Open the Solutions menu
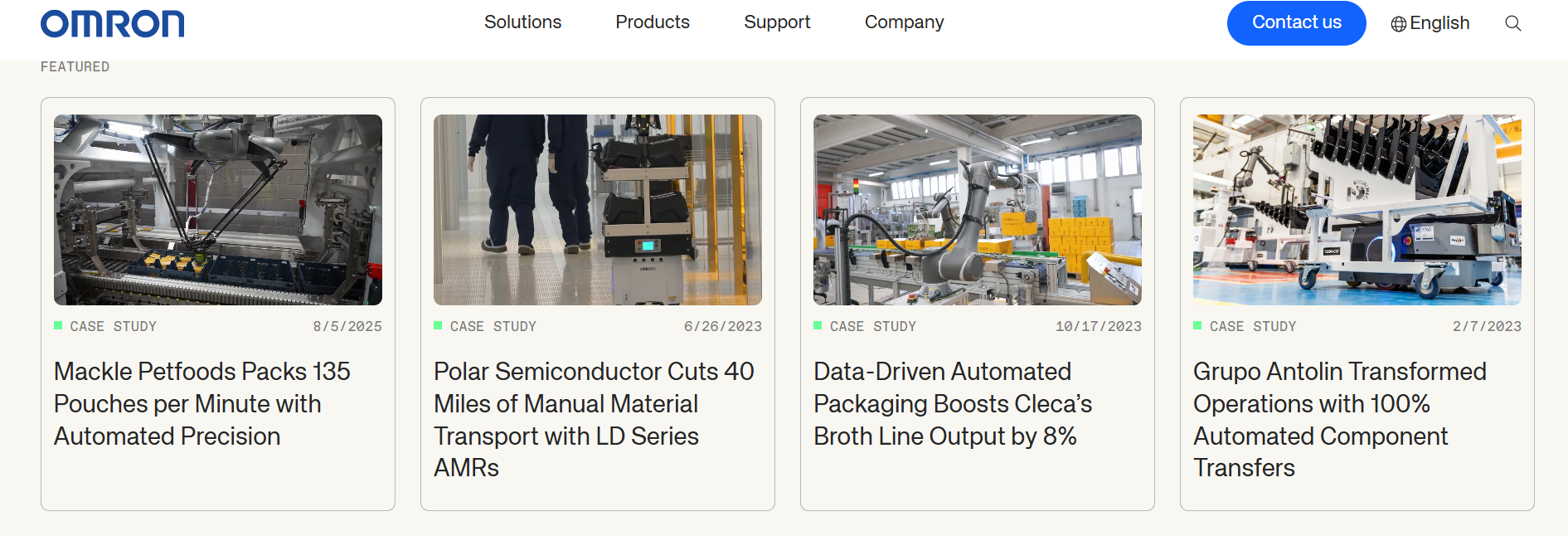Viewport: 1568px width, 536px height. [x=522, y=22]
